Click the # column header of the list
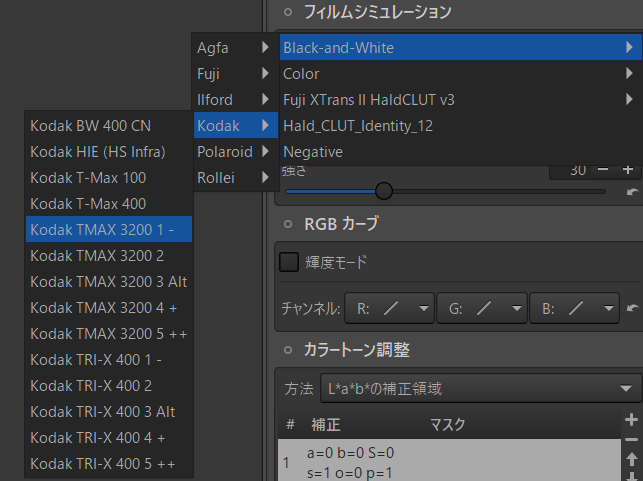 pos(290,424)
